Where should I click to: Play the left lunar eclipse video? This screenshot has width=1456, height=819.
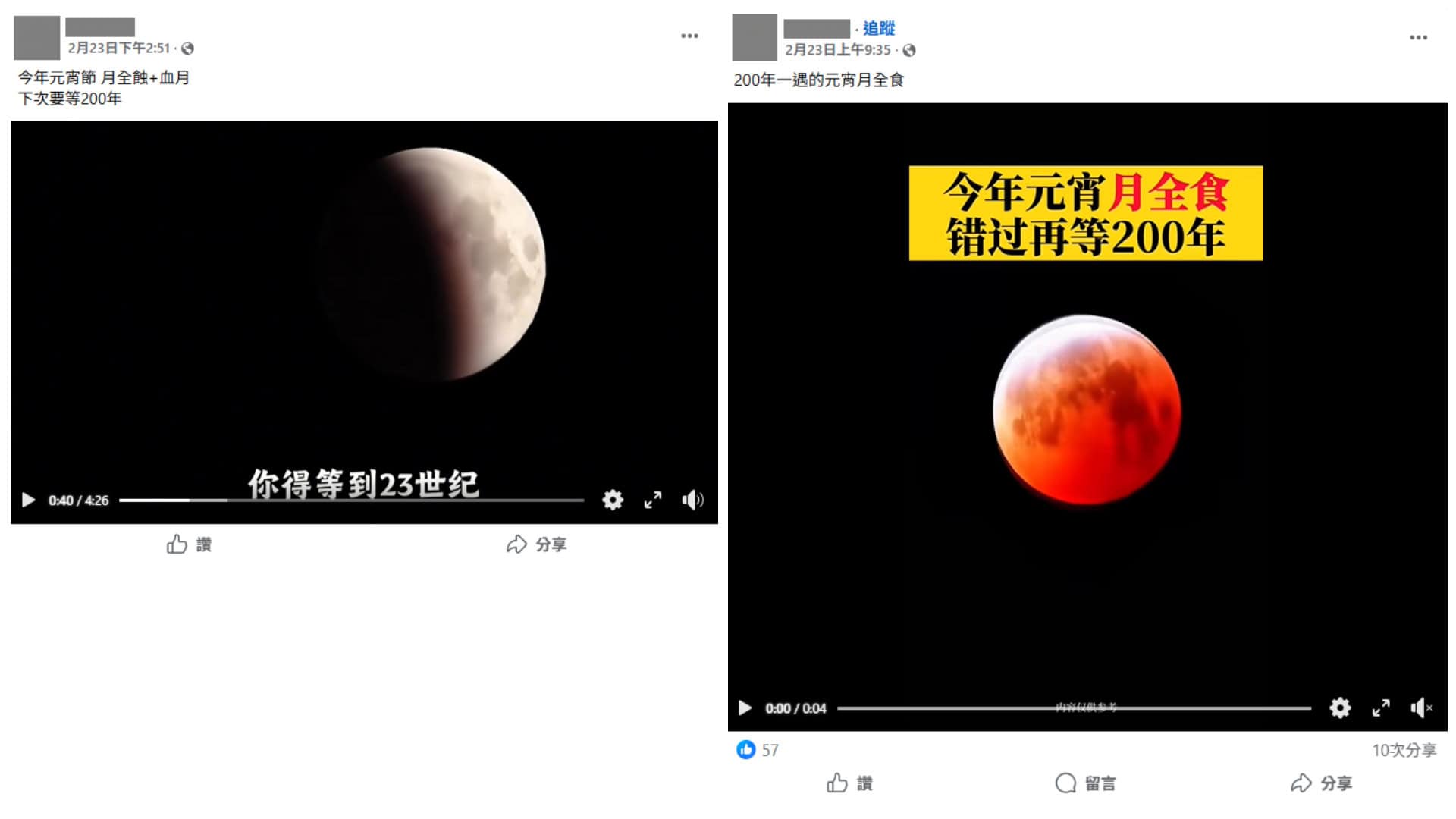point(29,500)
